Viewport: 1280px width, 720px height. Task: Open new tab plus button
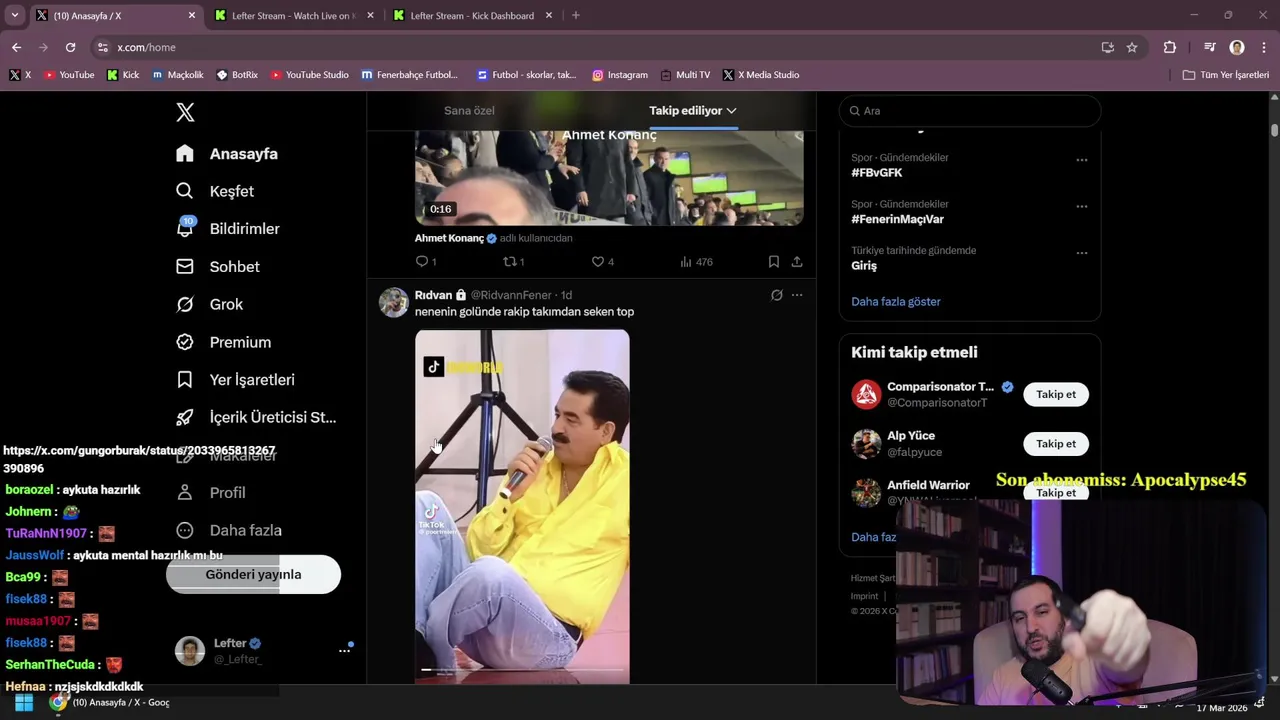click(x=575, y=16)
